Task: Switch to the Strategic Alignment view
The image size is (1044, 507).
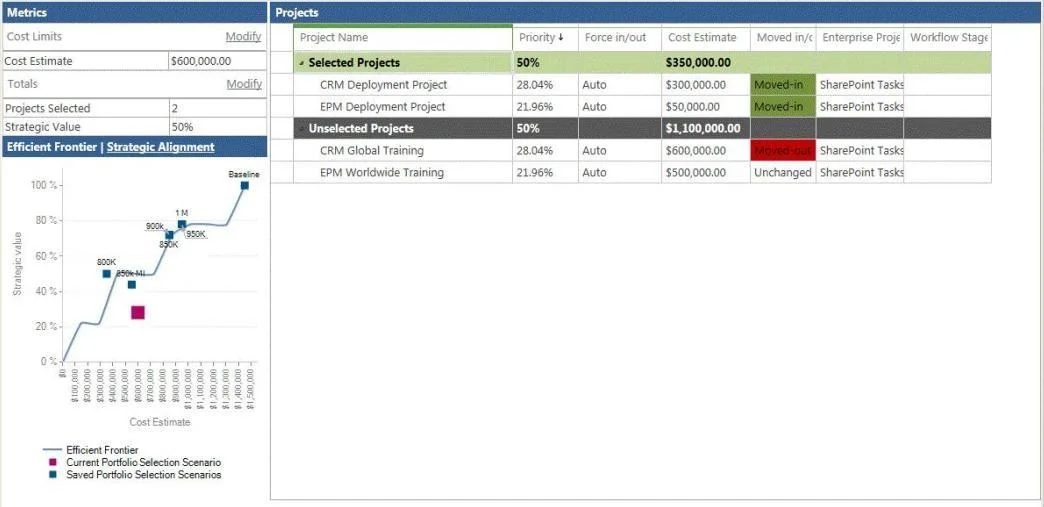Action: [x=160, y=147]
